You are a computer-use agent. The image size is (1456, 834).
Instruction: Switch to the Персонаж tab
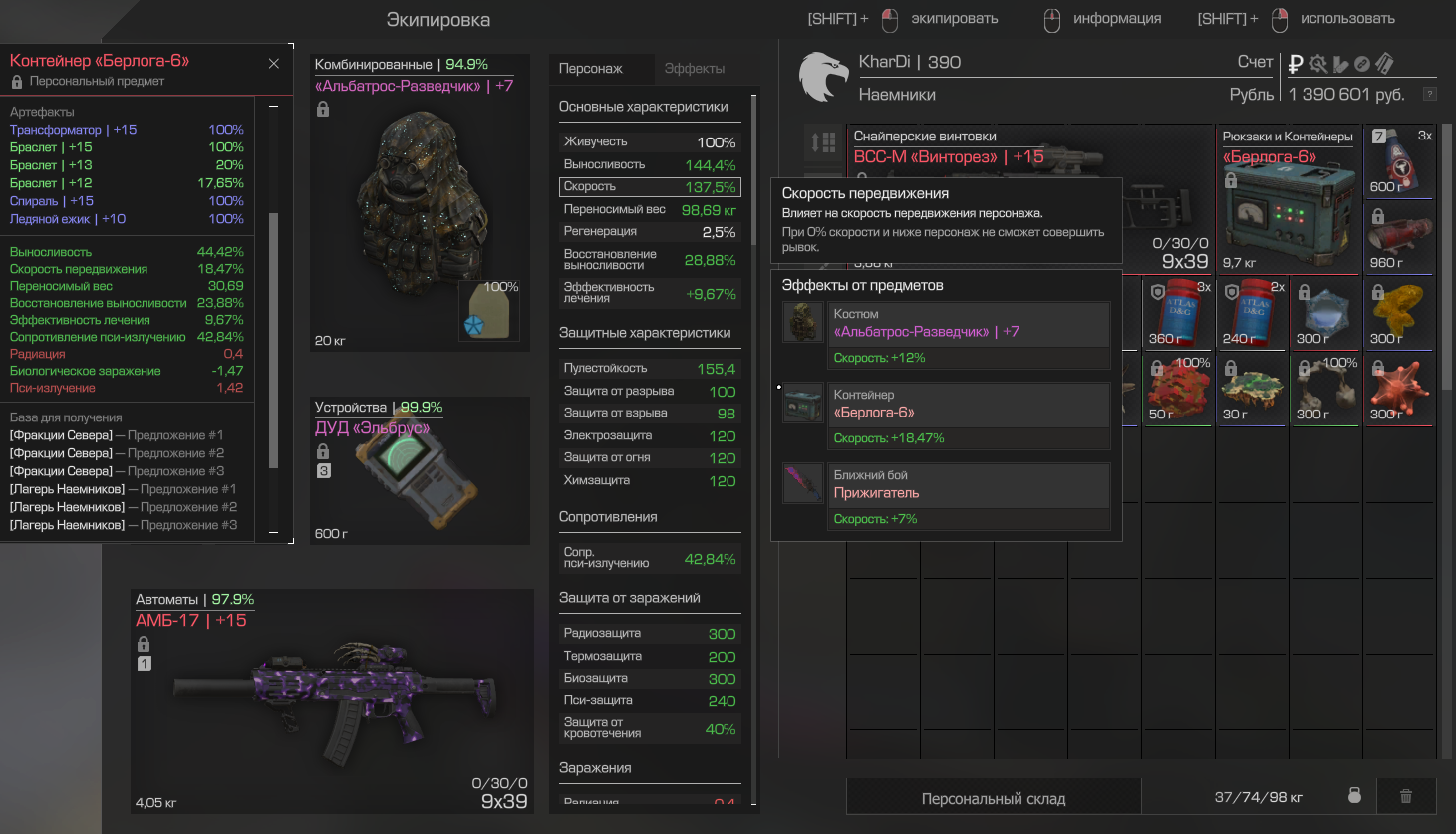tap(602, 68)
